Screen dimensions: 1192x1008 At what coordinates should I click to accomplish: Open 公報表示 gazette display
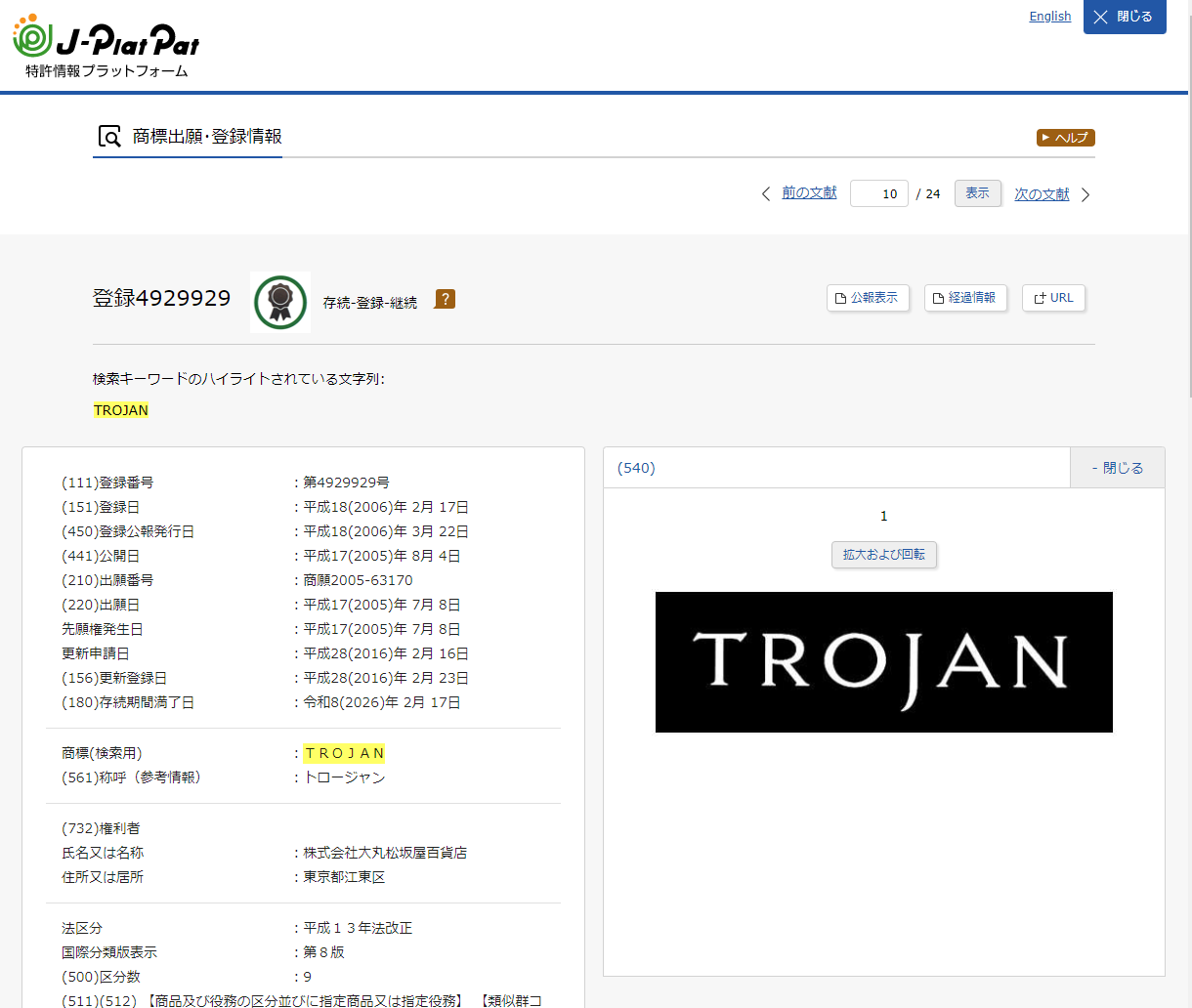(868, 298)
